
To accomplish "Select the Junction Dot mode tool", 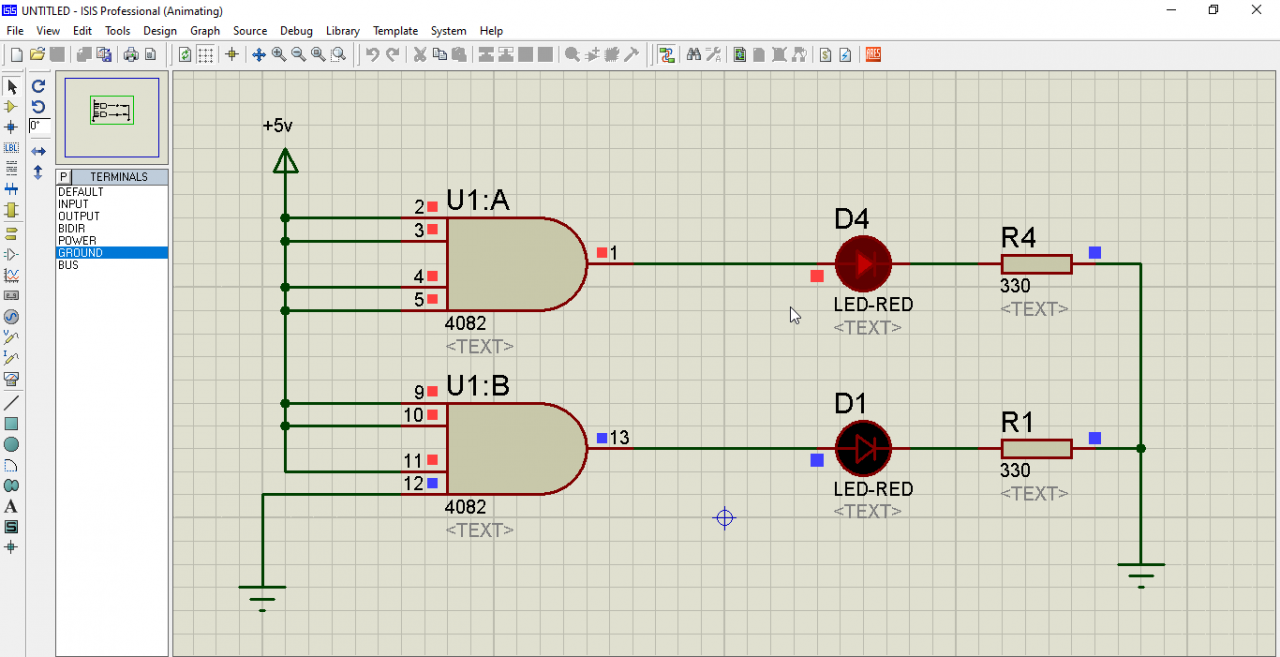I will [12, 127].
